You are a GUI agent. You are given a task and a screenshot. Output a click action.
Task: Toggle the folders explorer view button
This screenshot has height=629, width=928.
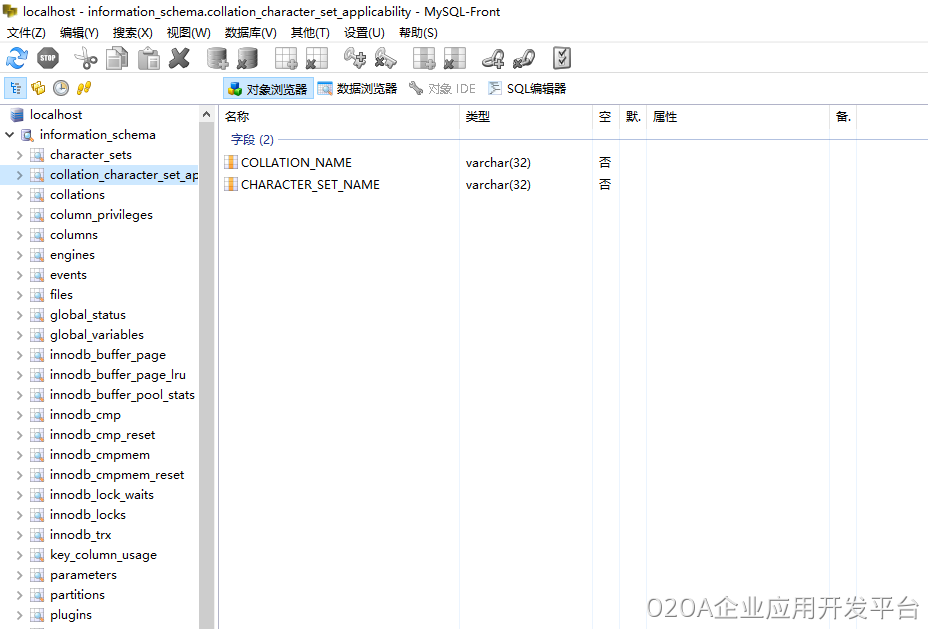point(38,88)
